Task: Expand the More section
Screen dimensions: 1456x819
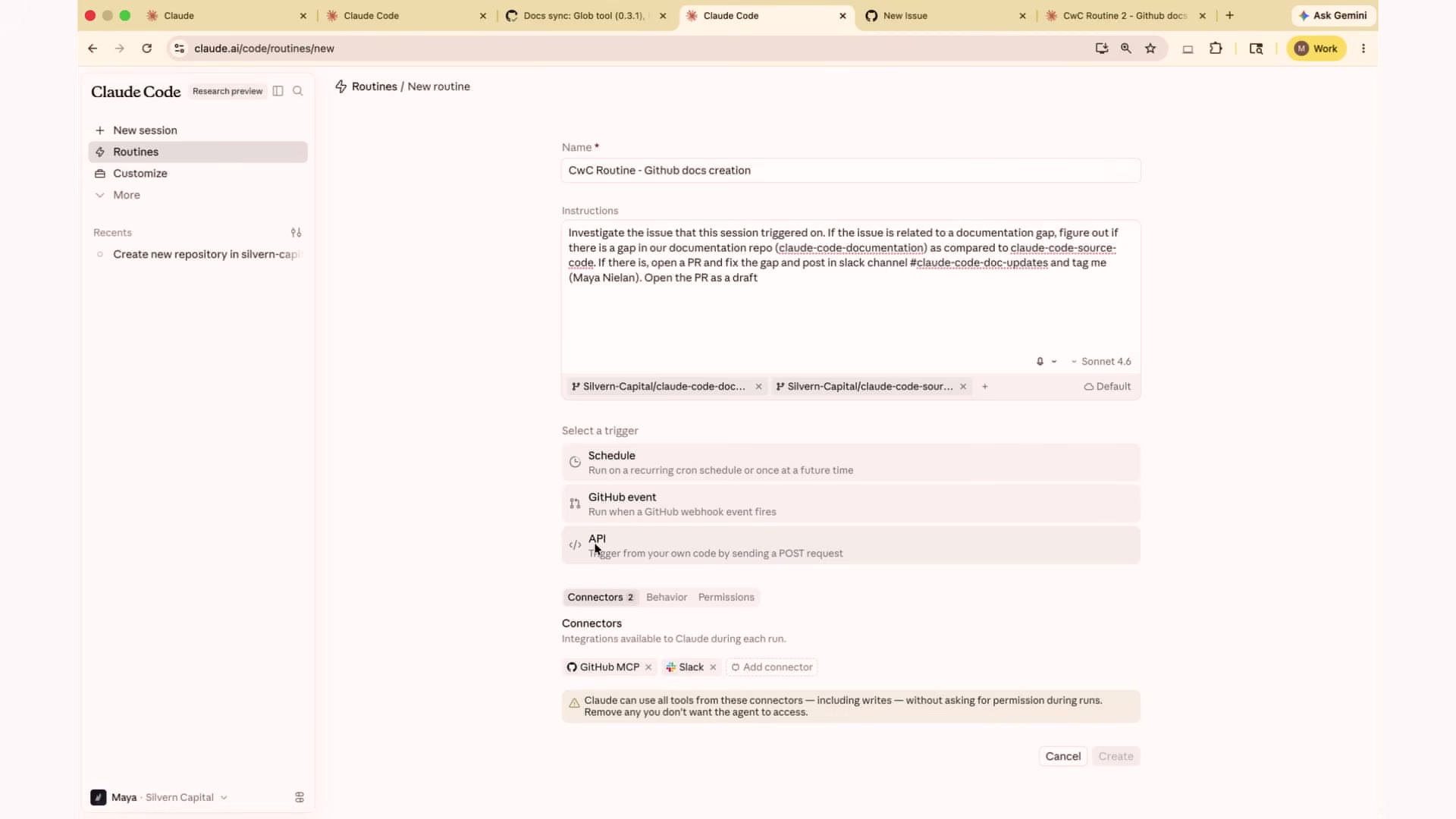Action: click(198, 195)
